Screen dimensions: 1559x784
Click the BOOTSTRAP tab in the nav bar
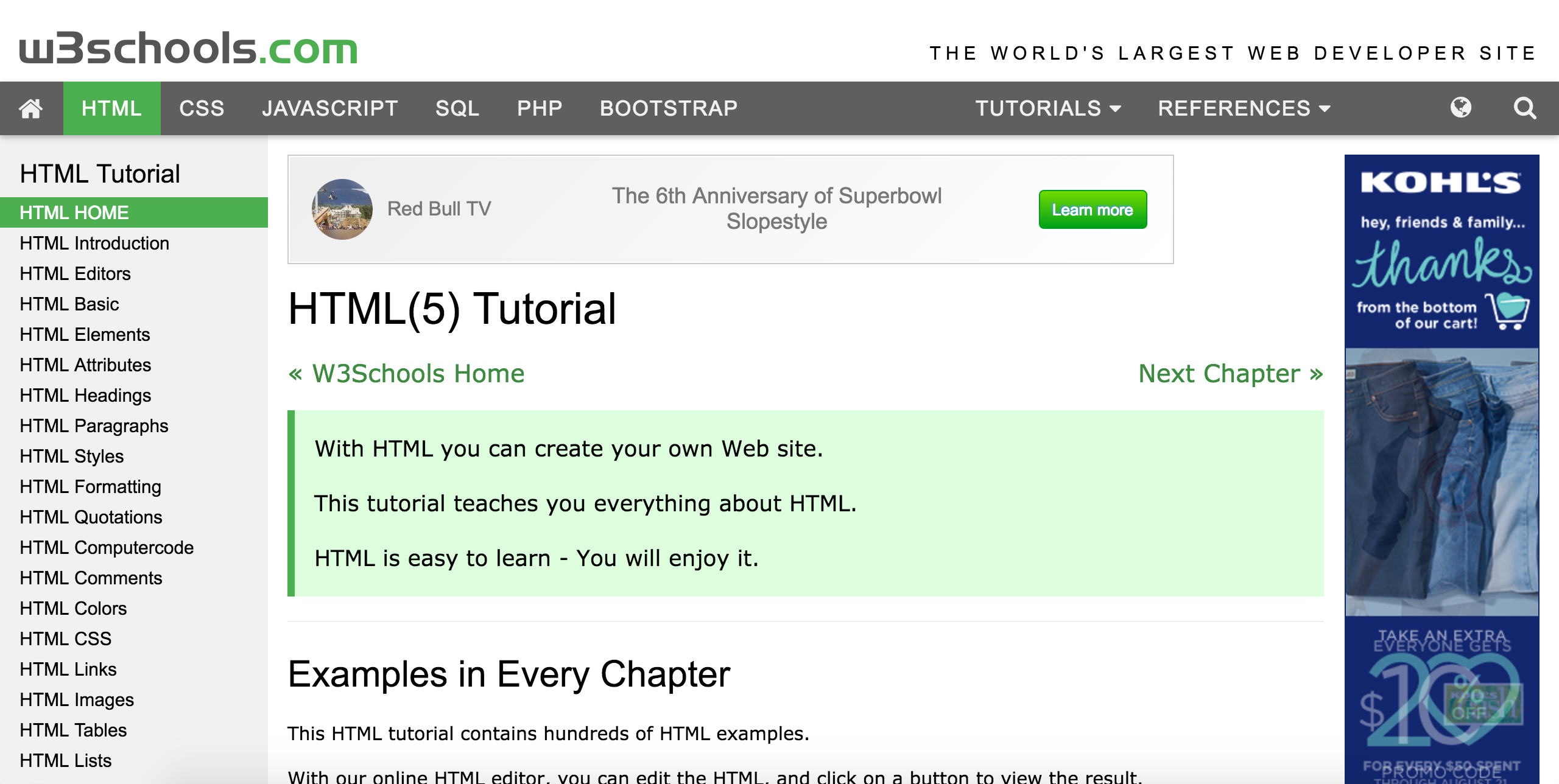click(x=667, y=108)
